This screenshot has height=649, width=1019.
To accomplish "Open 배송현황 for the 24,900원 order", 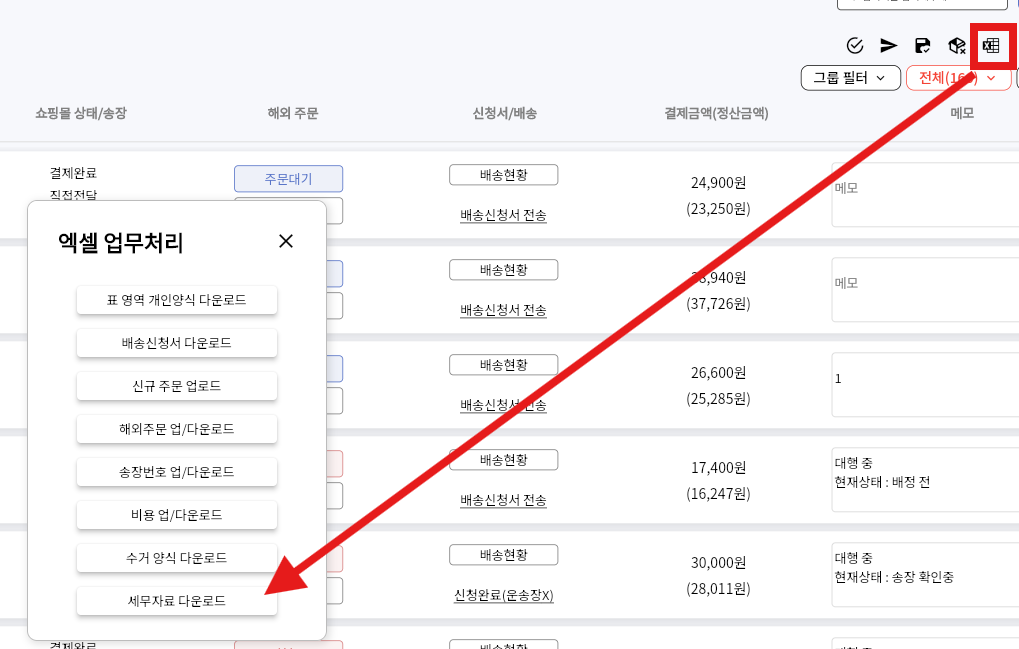I will click(x=503, y=175).
